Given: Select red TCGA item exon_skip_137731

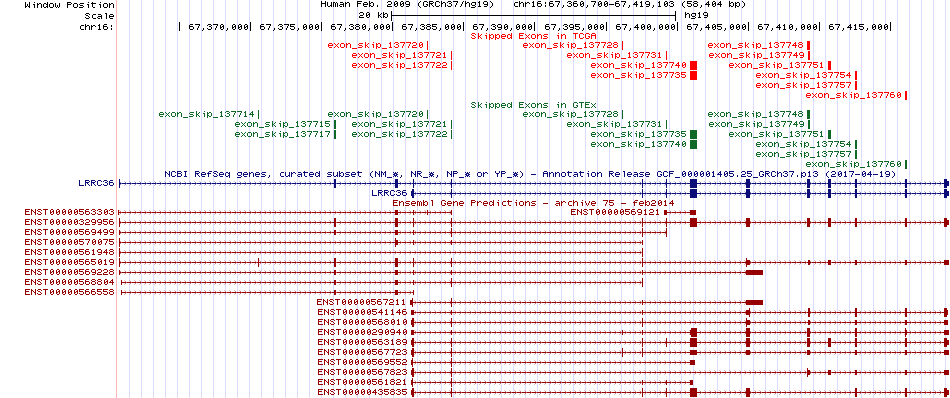Looking at the screenshot, I should coord(615,55).
